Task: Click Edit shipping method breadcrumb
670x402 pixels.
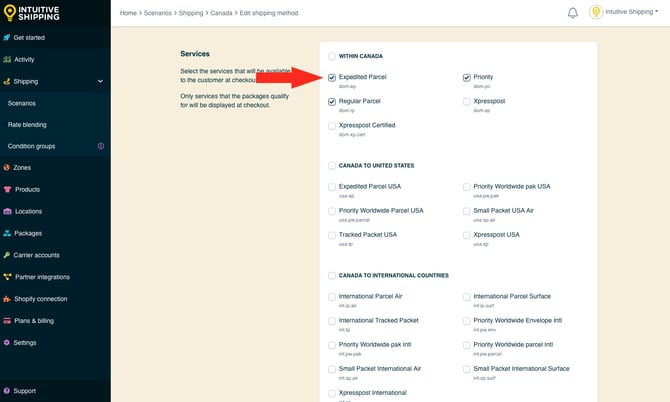Action: [269, 13]
